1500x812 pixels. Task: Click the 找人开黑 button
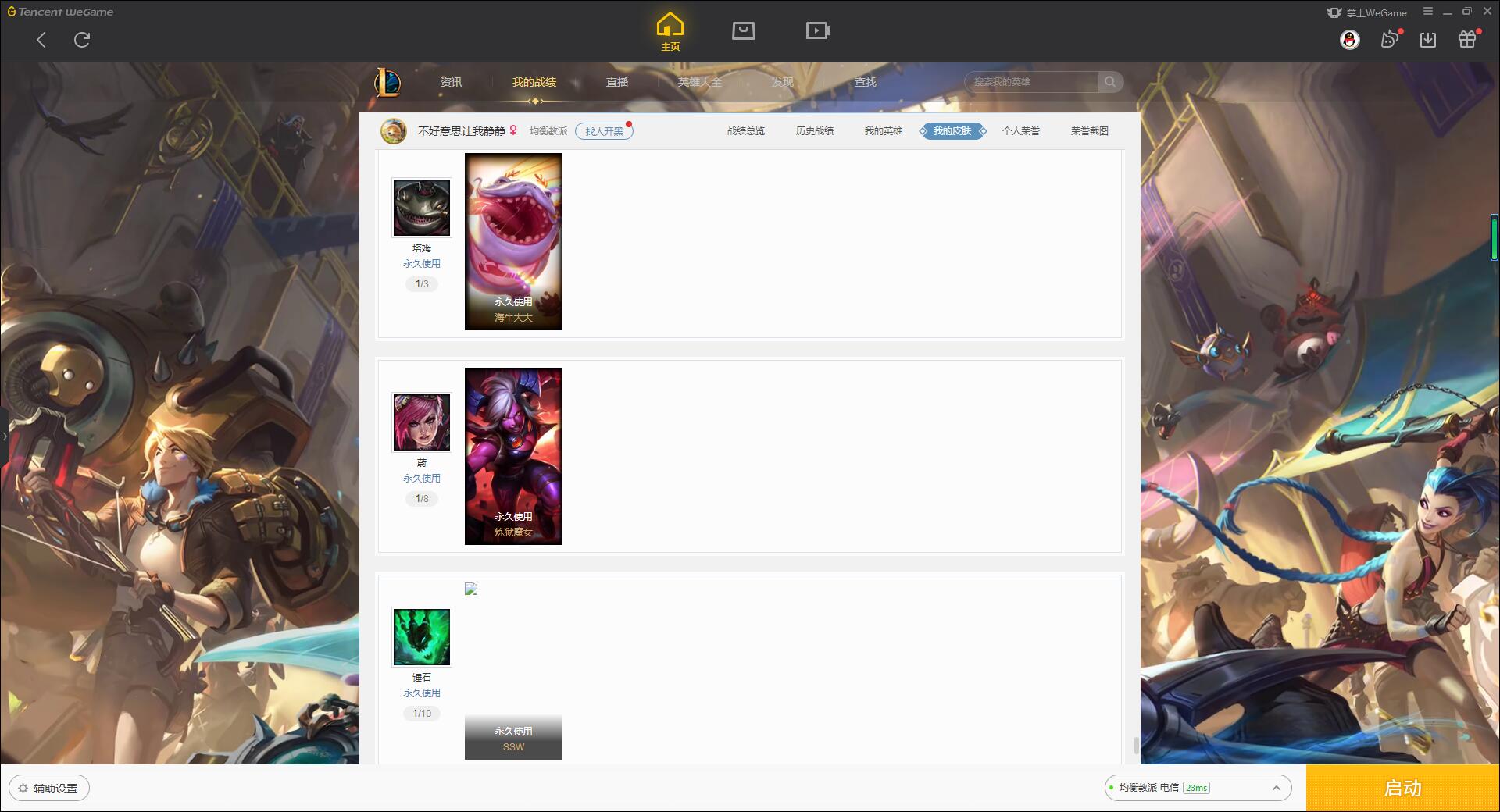(x=604, y=131)
